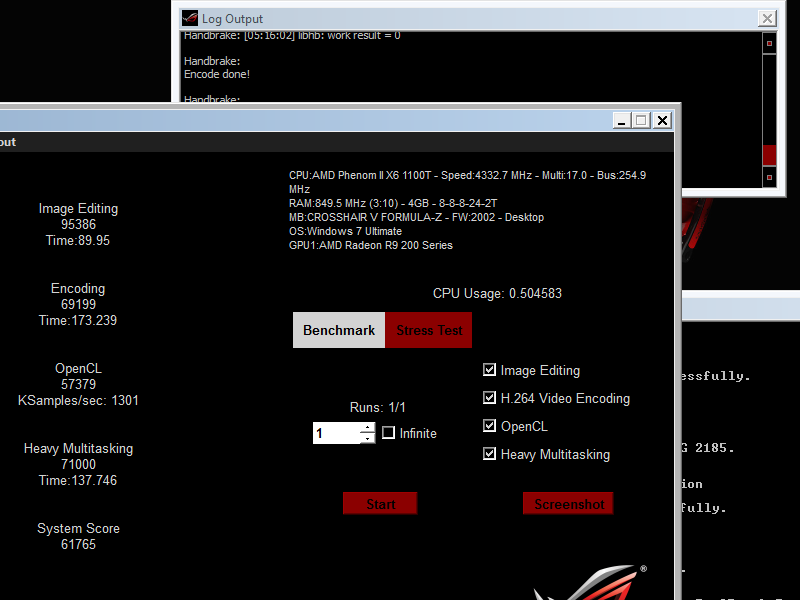Click the Start button
This screenshot has width=800, height=600.
click(380, 504)
